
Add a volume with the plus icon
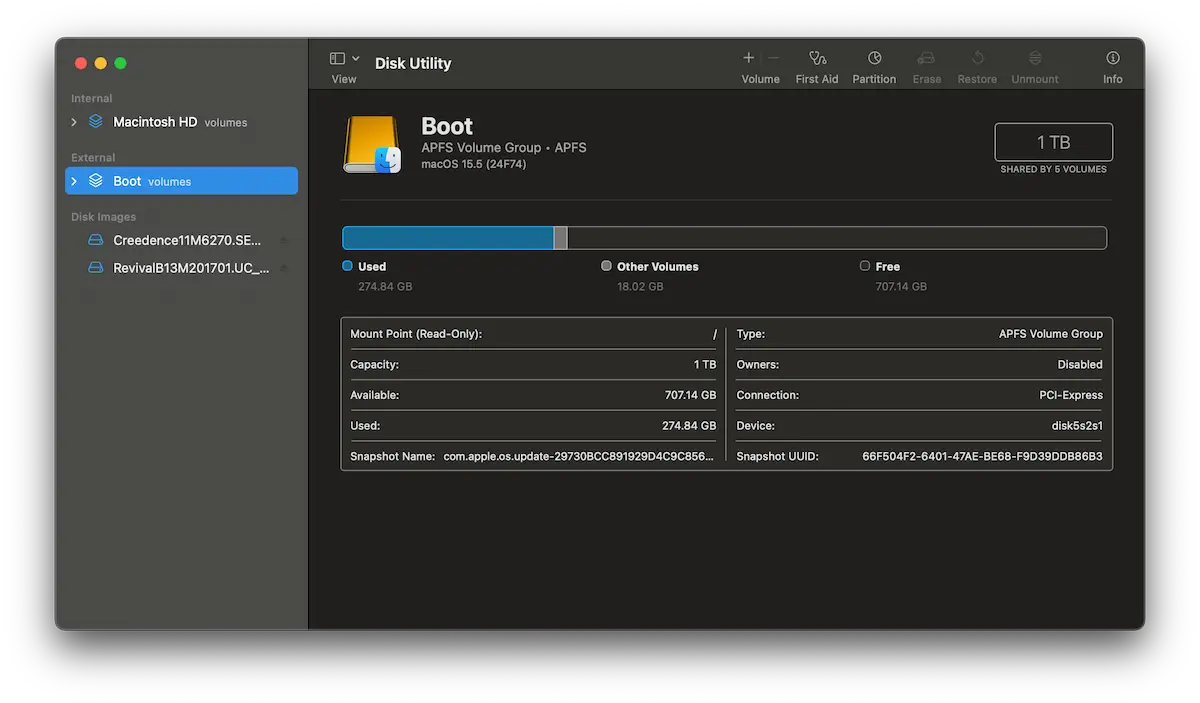(x=749, y=58)
